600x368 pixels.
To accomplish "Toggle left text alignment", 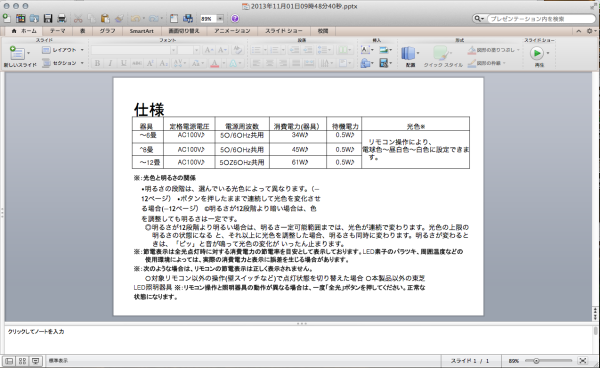I will click(x=256, y=63).
